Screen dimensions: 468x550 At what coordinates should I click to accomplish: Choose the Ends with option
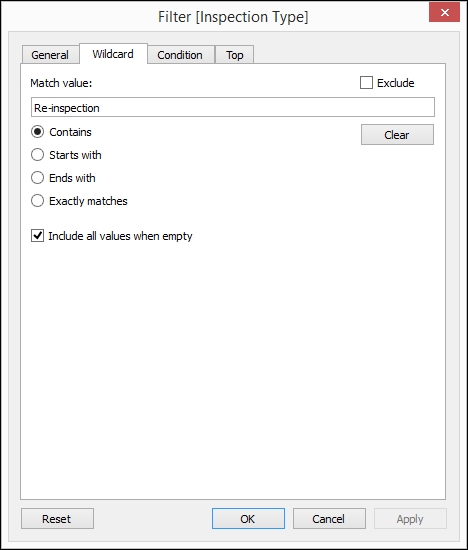(x=38, y=178)
